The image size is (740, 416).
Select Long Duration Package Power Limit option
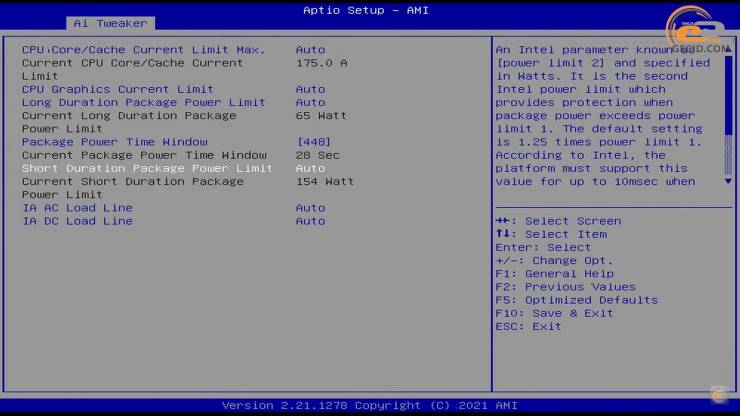click(143, 102)
